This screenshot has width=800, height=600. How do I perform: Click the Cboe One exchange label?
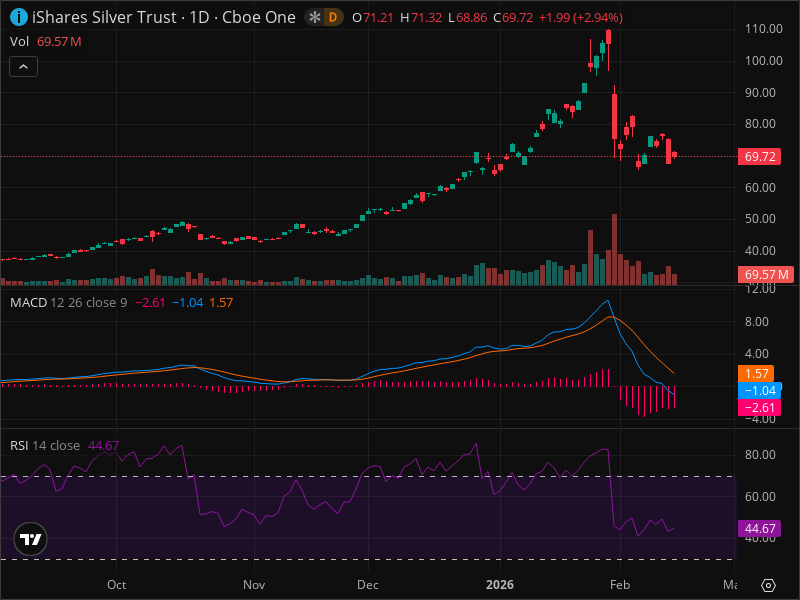[x=259, y=17]
